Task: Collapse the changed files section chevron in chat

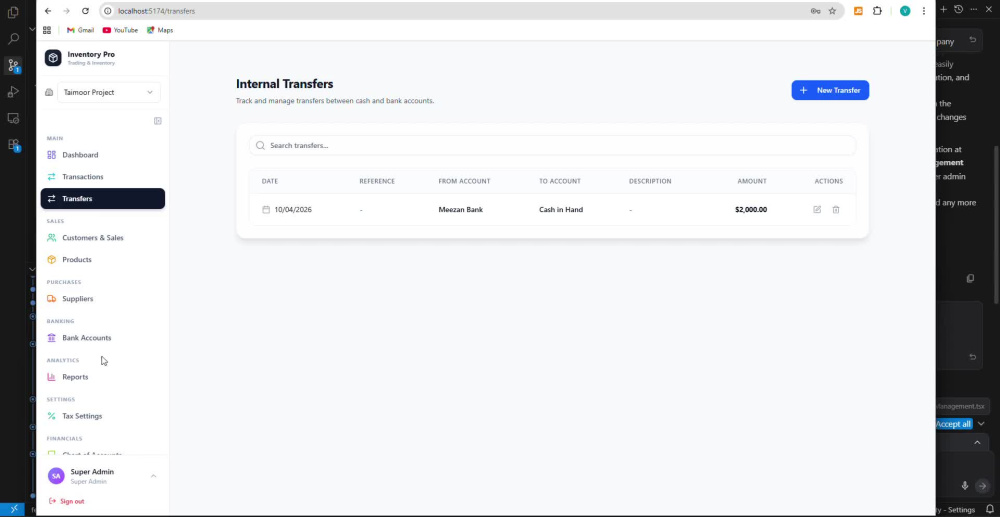Action: (x=976, y=442)
